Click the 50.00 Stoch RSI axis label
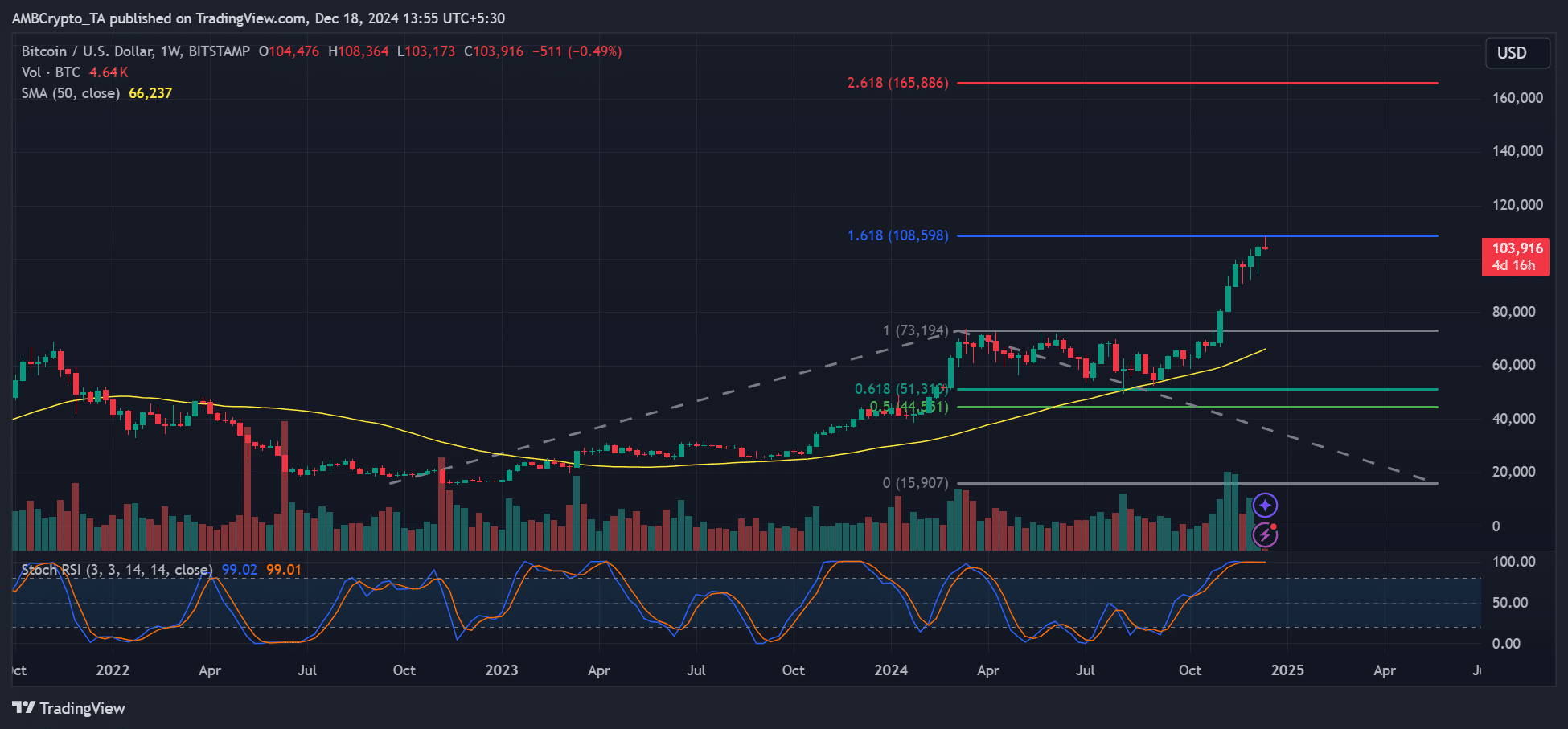 tap(1510, 603)
